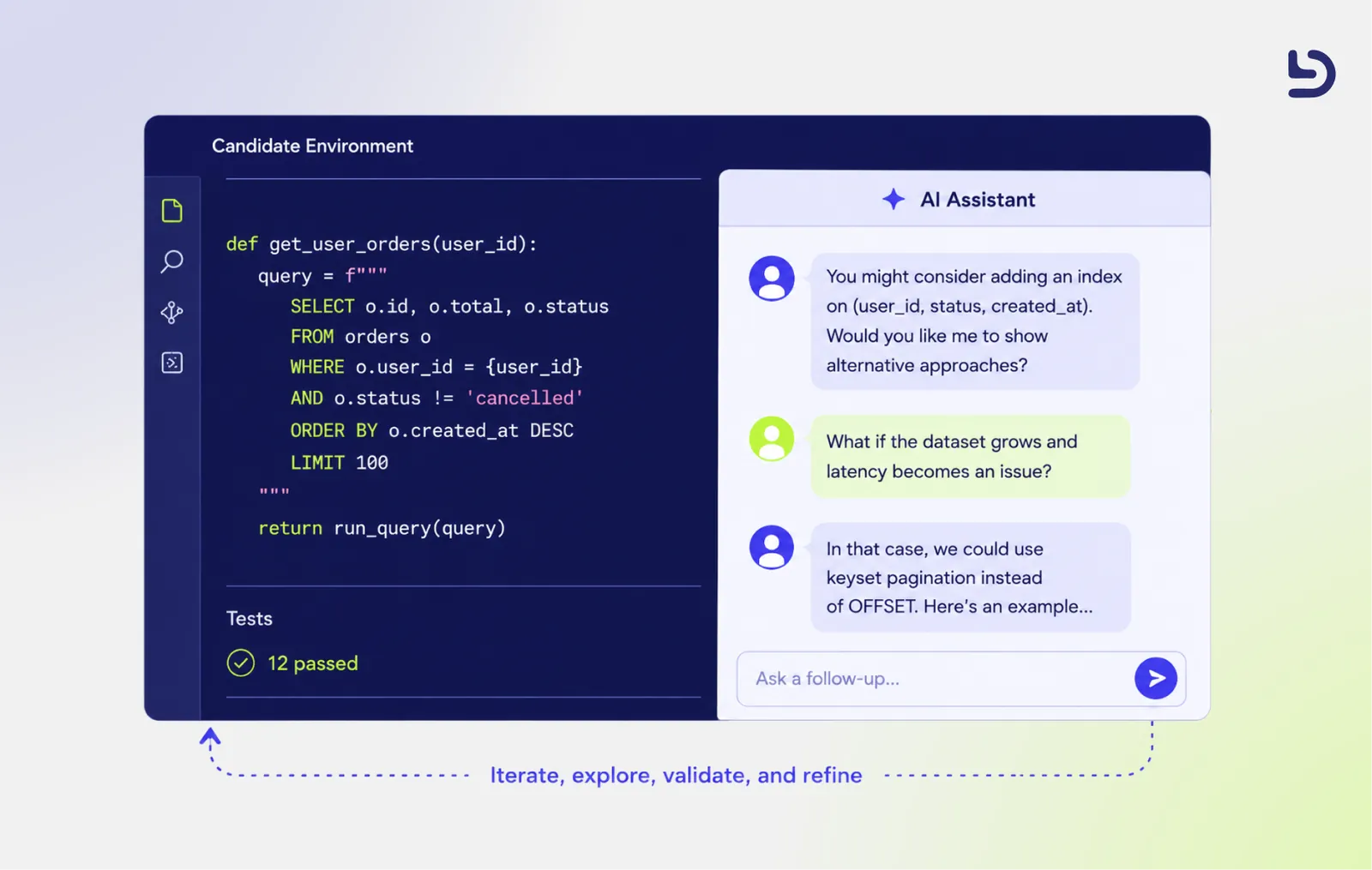Click the def get_user_orders(user_id) line

[382, 244]
